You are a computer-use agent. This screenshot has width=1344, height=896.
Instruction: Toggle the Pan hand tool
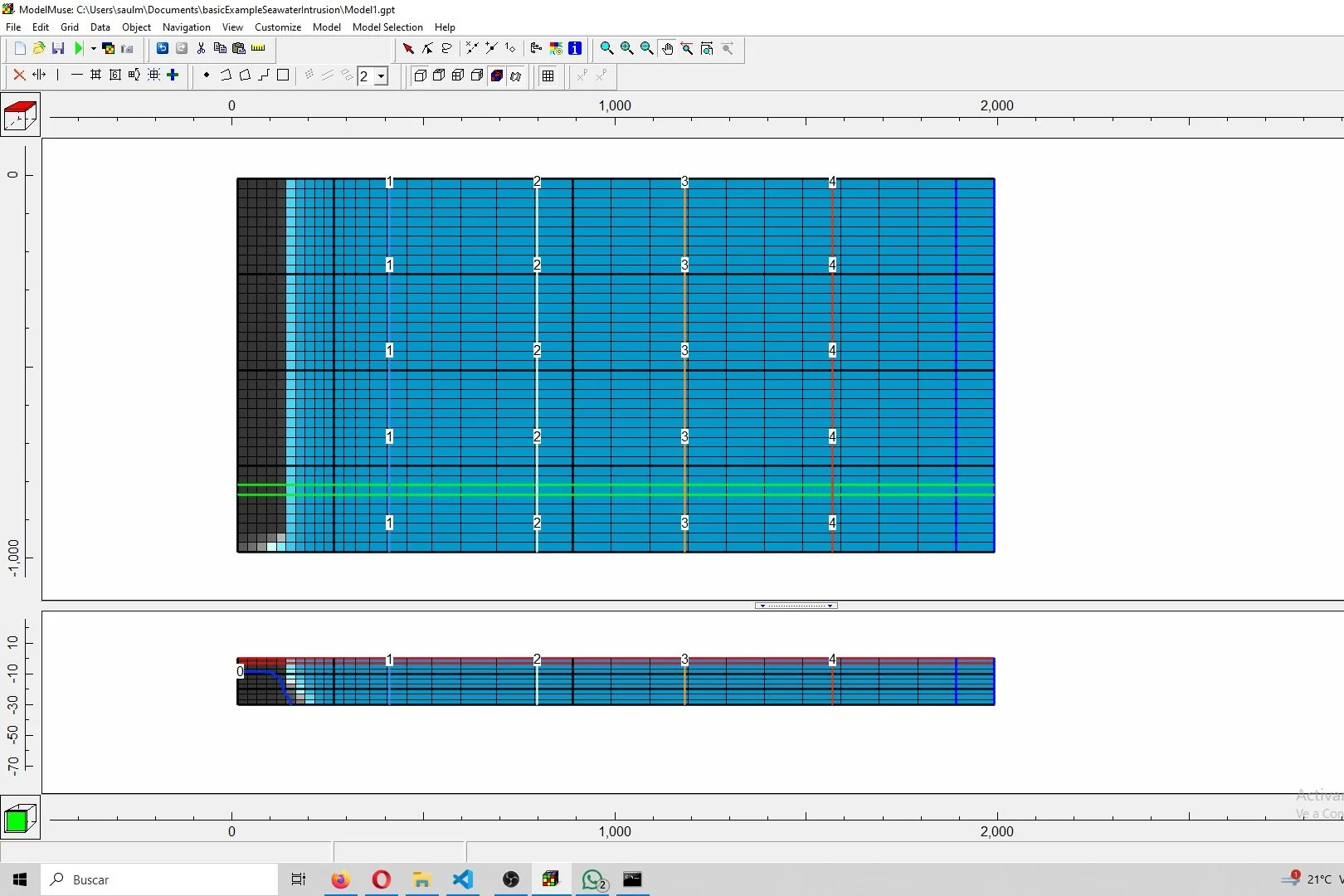coord(668,49)
